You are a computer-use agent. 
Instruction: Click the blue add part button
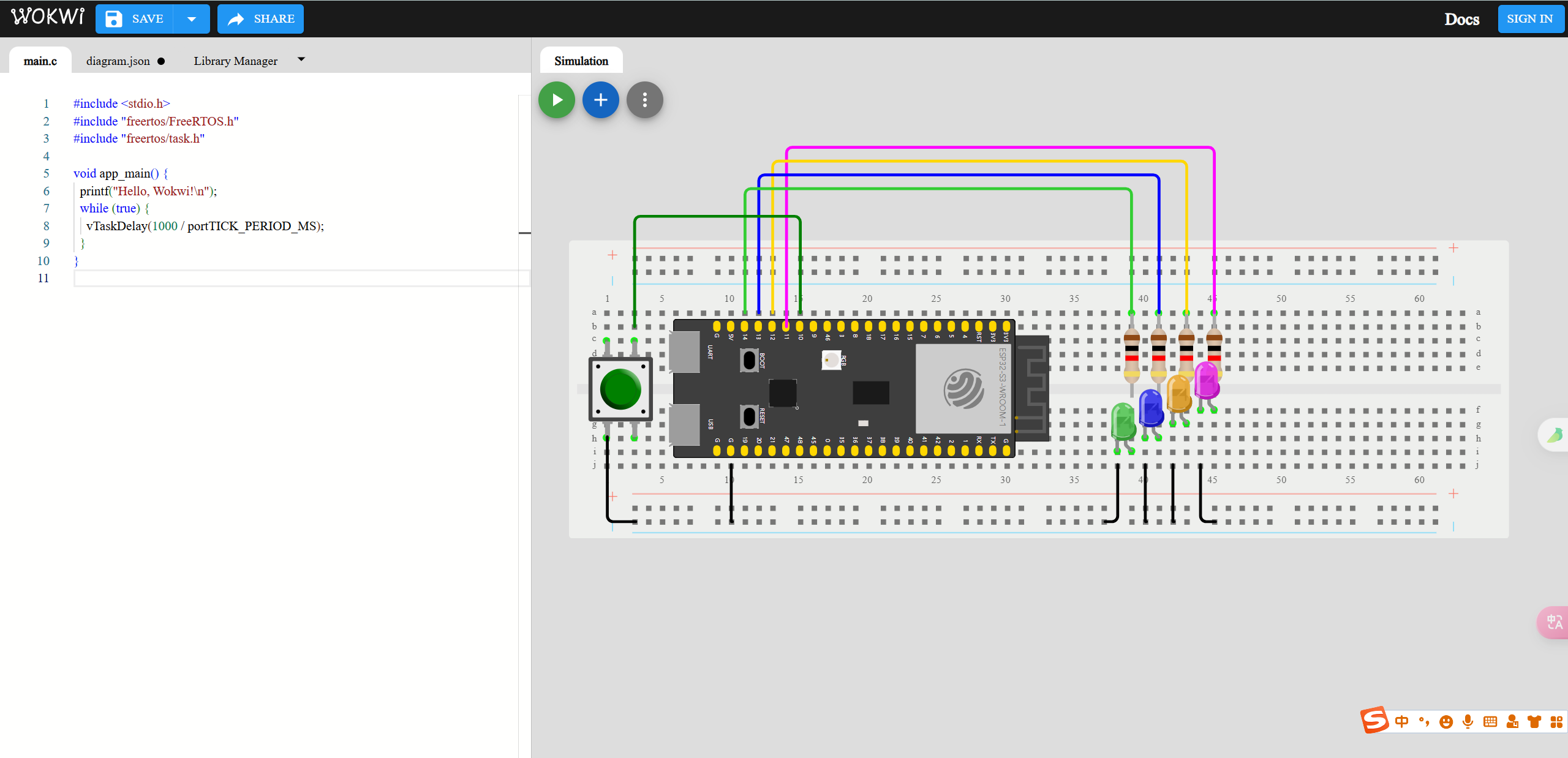600,100
